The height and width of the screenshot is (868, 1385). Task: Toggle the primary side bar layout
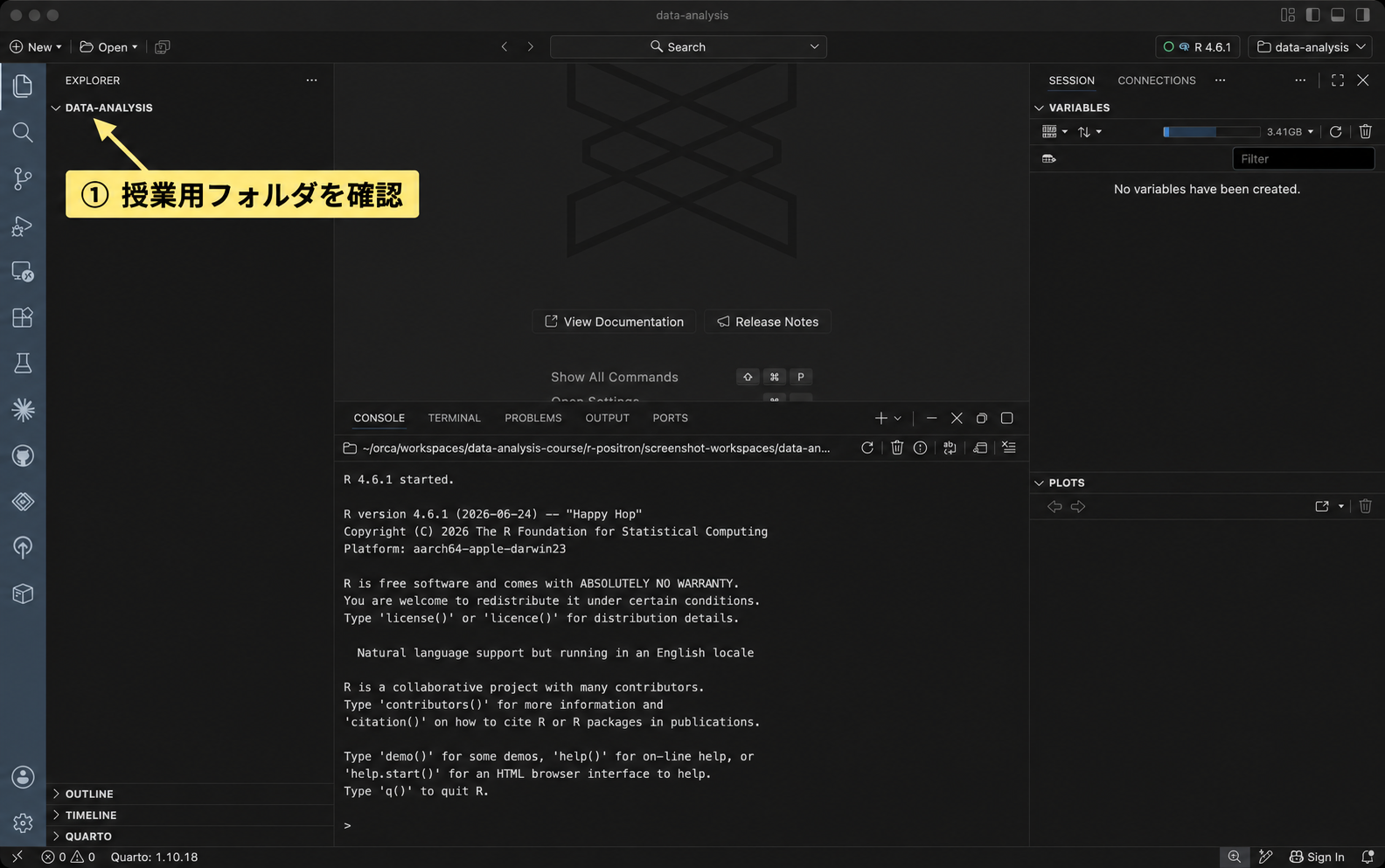point(1312,15)
